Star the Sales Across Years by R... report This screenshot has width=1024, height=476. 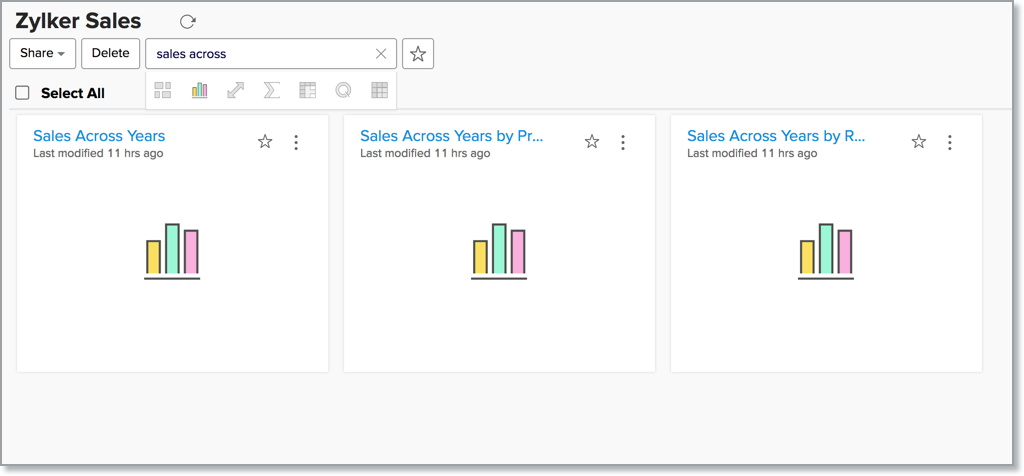[919, 142]
